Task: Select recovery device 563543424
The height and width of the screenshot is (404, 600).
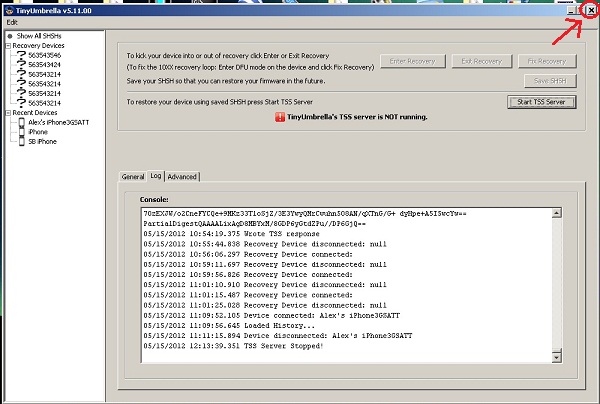Action: point(44,65)
